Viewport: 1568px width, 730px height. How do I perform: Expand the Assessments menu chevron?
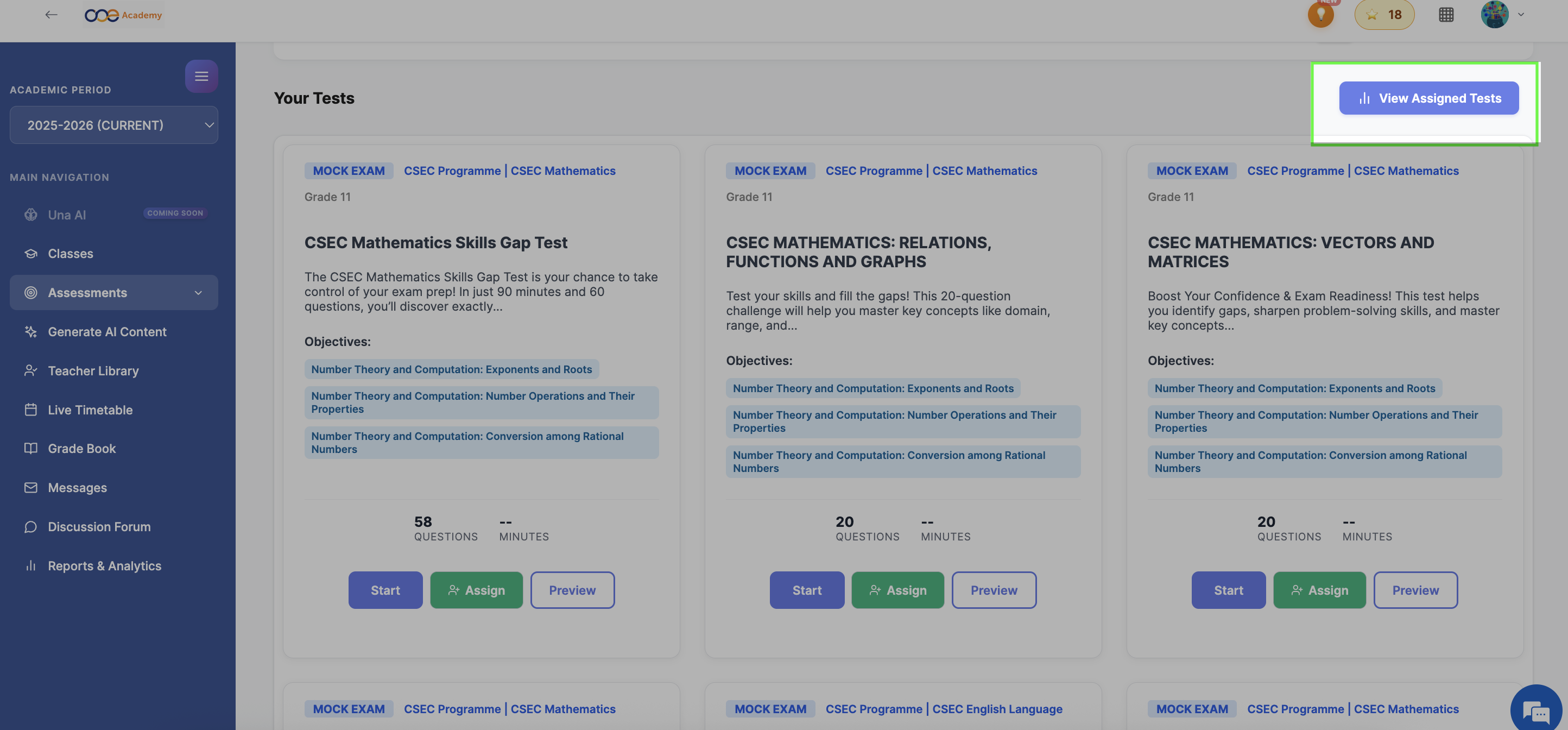(198, 293)
